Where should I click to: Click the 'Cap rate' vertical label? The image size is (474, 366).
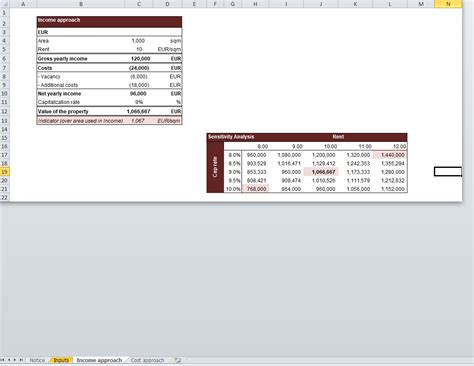tap(215, 167)
